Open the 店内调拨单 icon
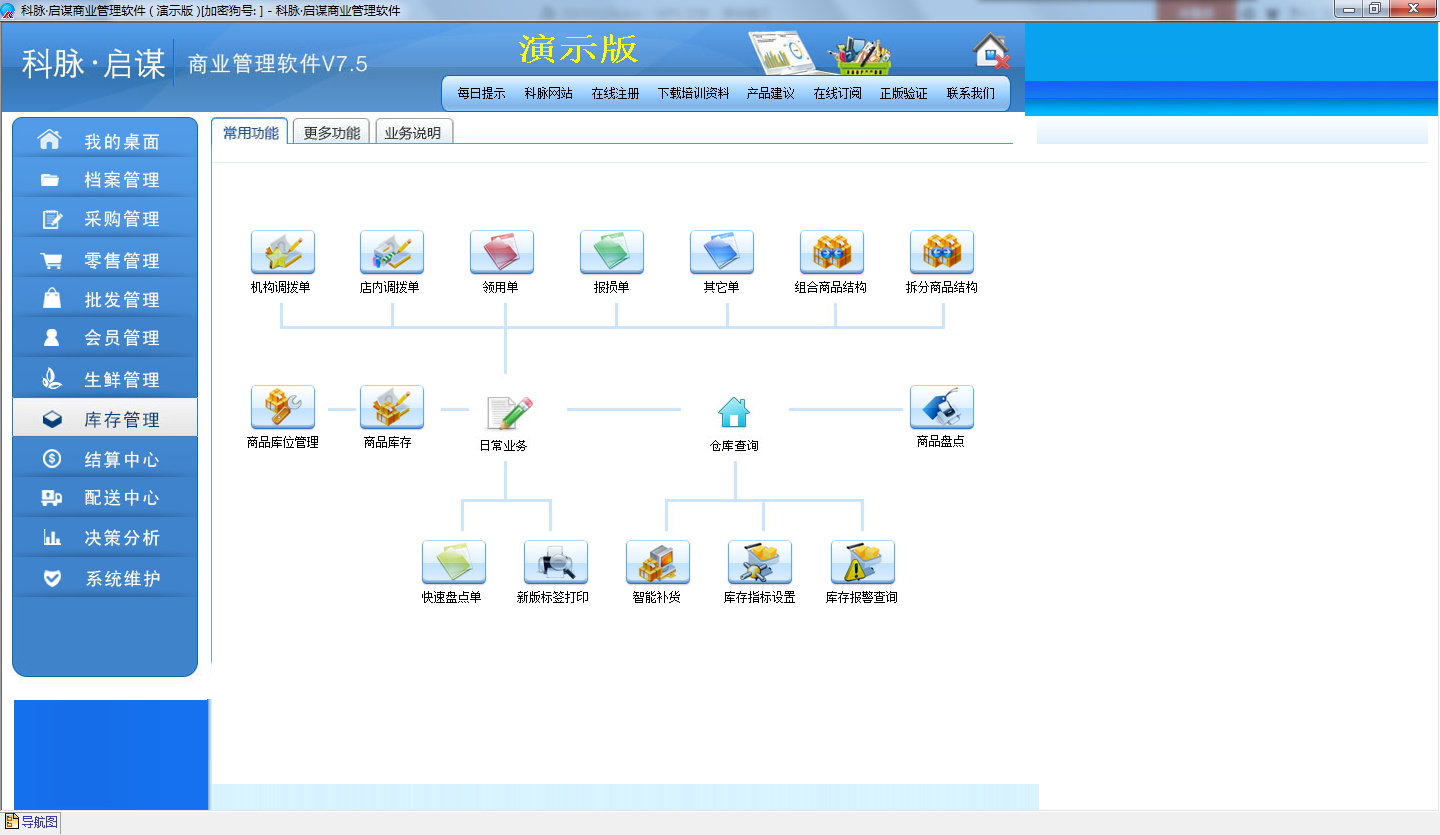 (x=392, y=252)
